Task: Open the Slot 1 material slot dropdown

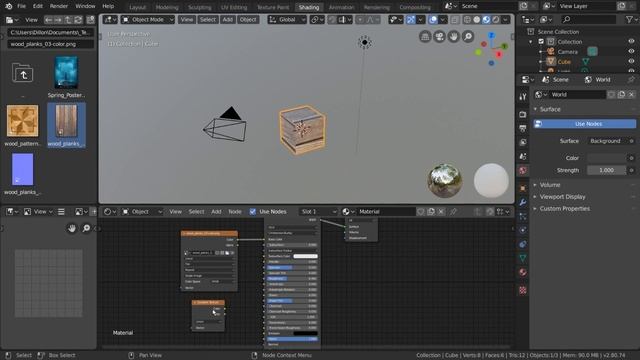Action: [x=318, y=211]
